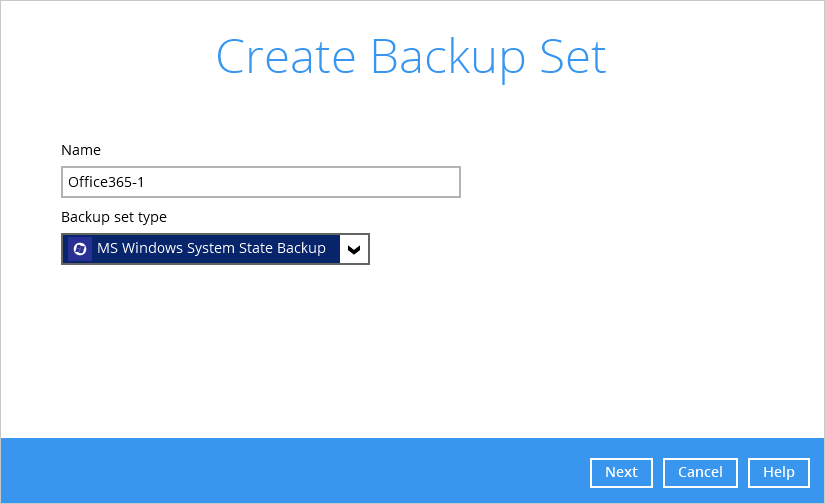Viewport: 825px width, 504px height.
Task: Open the Backup set type dropdown
Action: point(215,249)
